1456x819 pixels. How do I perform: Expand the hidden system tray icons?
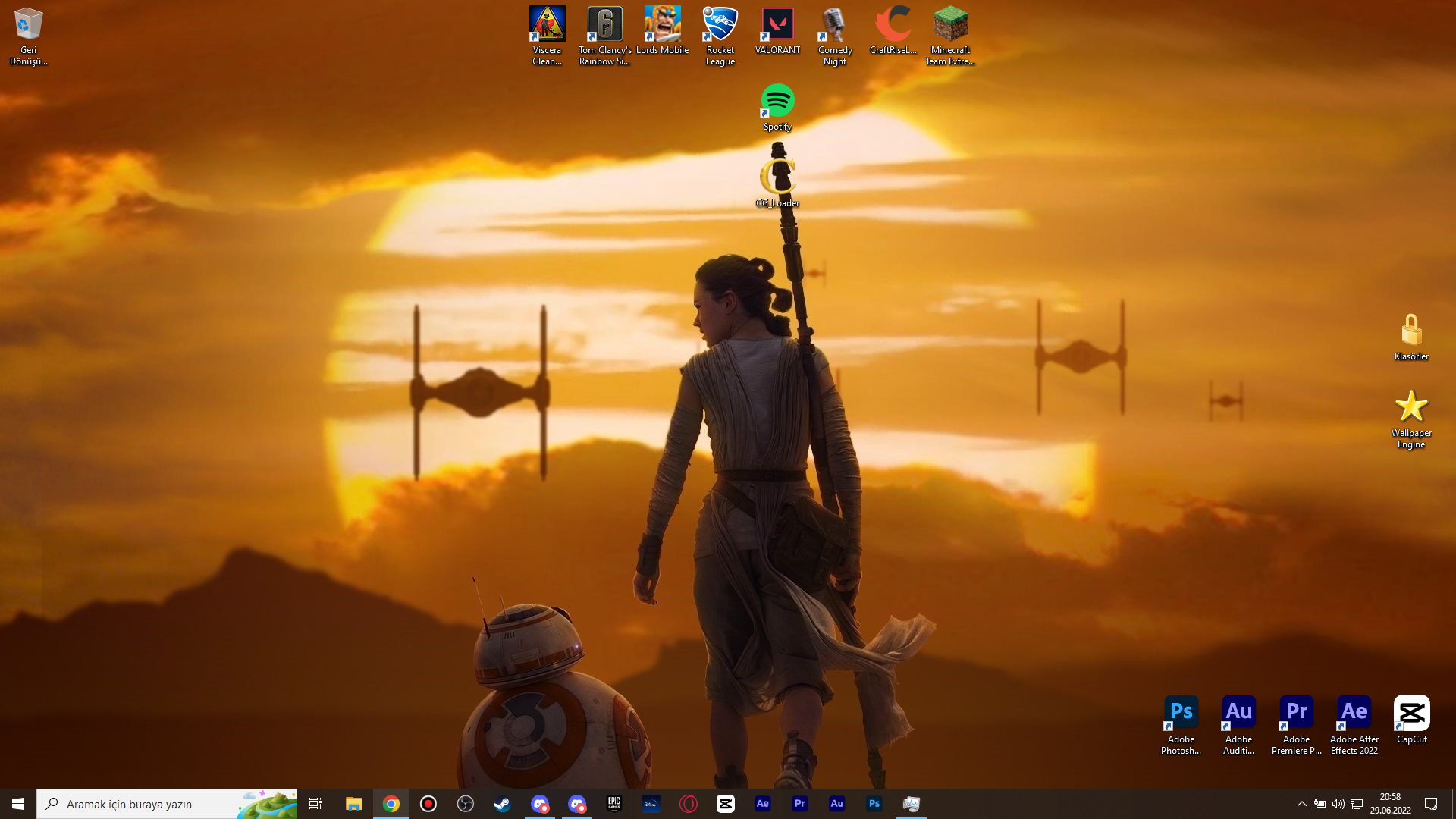click(1301, 804)
